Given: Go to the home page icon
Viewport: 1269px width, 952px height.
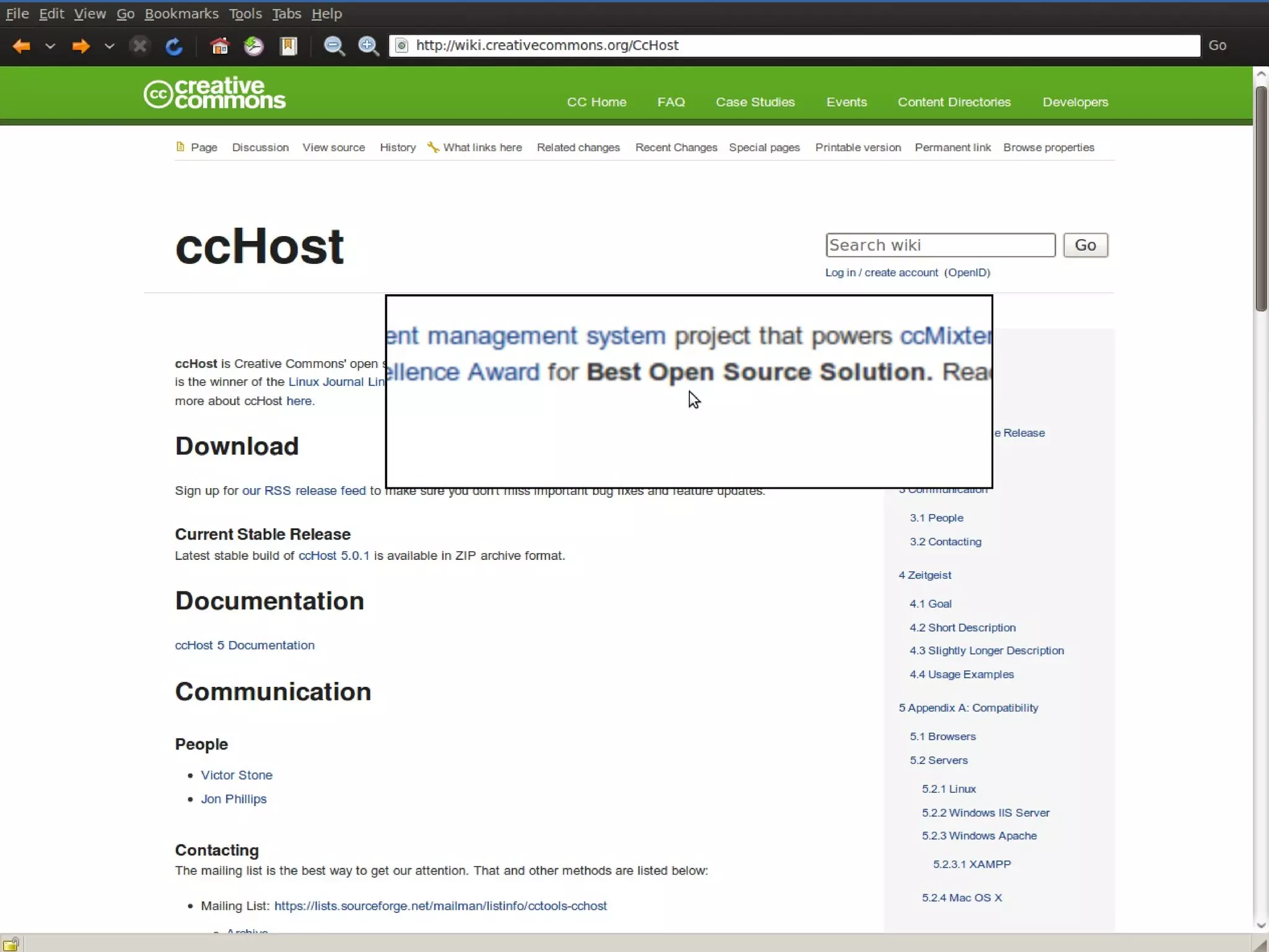Looking at the screenshot, I should (219, 46).
